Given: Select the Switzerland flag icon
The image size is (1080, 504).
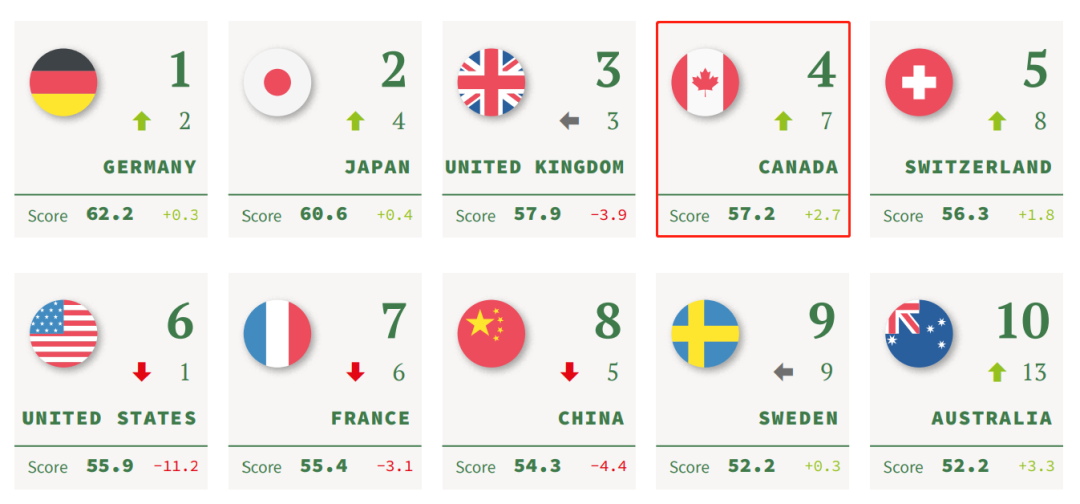Looking at the screenshot, I should 920,82.
